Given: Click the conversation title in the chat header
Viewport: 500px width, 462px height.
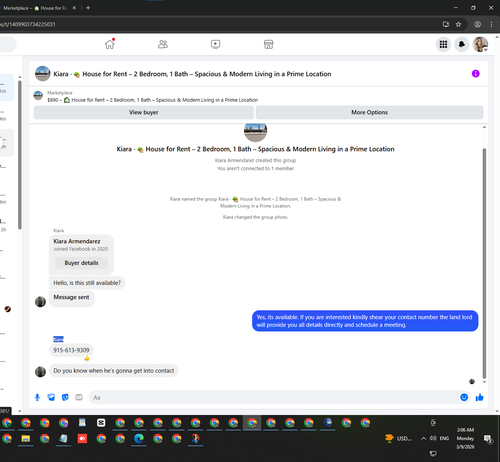Looking at the screenshot, I should pos(192,74).
